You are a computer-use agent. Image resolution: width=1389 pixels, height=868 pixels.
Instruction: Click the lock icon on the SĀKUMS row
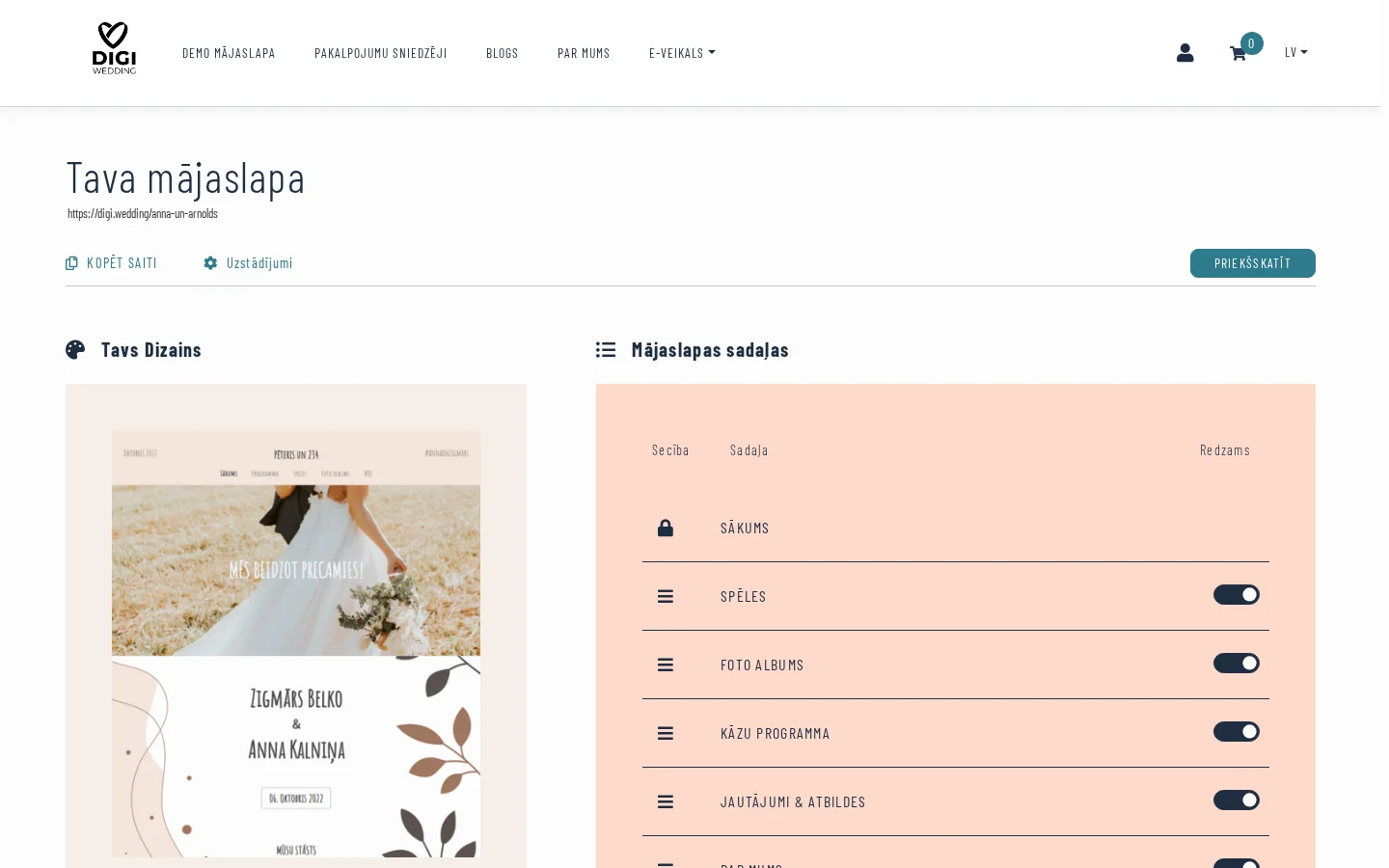666,528
